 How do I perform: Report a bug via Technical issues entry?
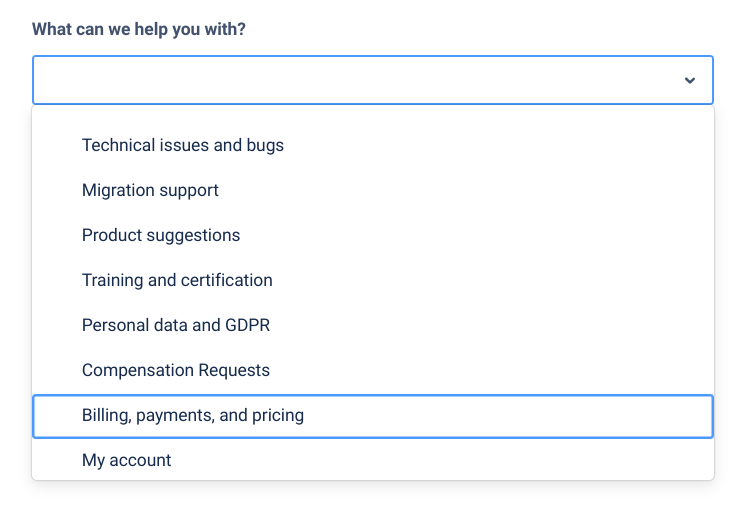click(183, 145)
